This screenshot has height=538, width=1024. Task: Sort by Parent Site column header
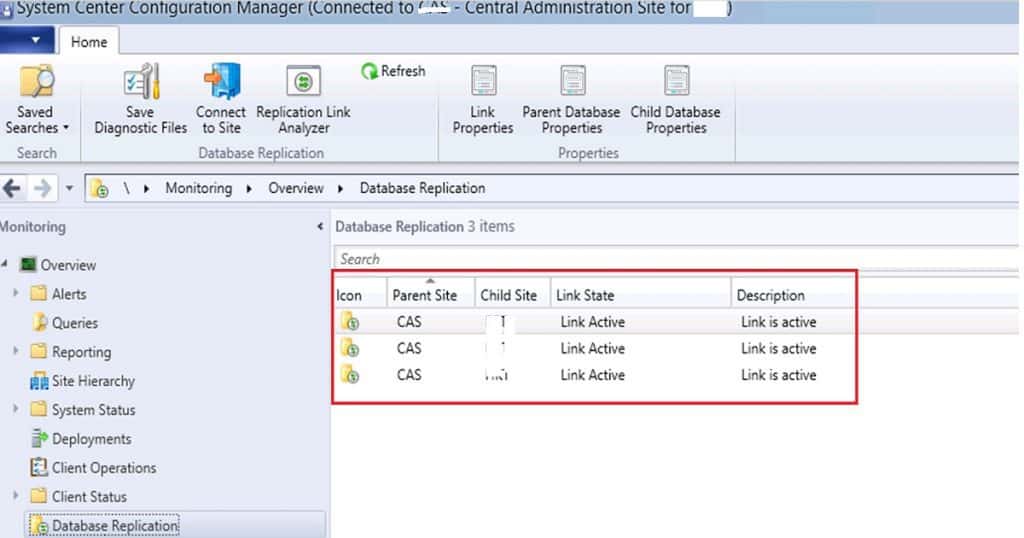(x=424, y=295)
